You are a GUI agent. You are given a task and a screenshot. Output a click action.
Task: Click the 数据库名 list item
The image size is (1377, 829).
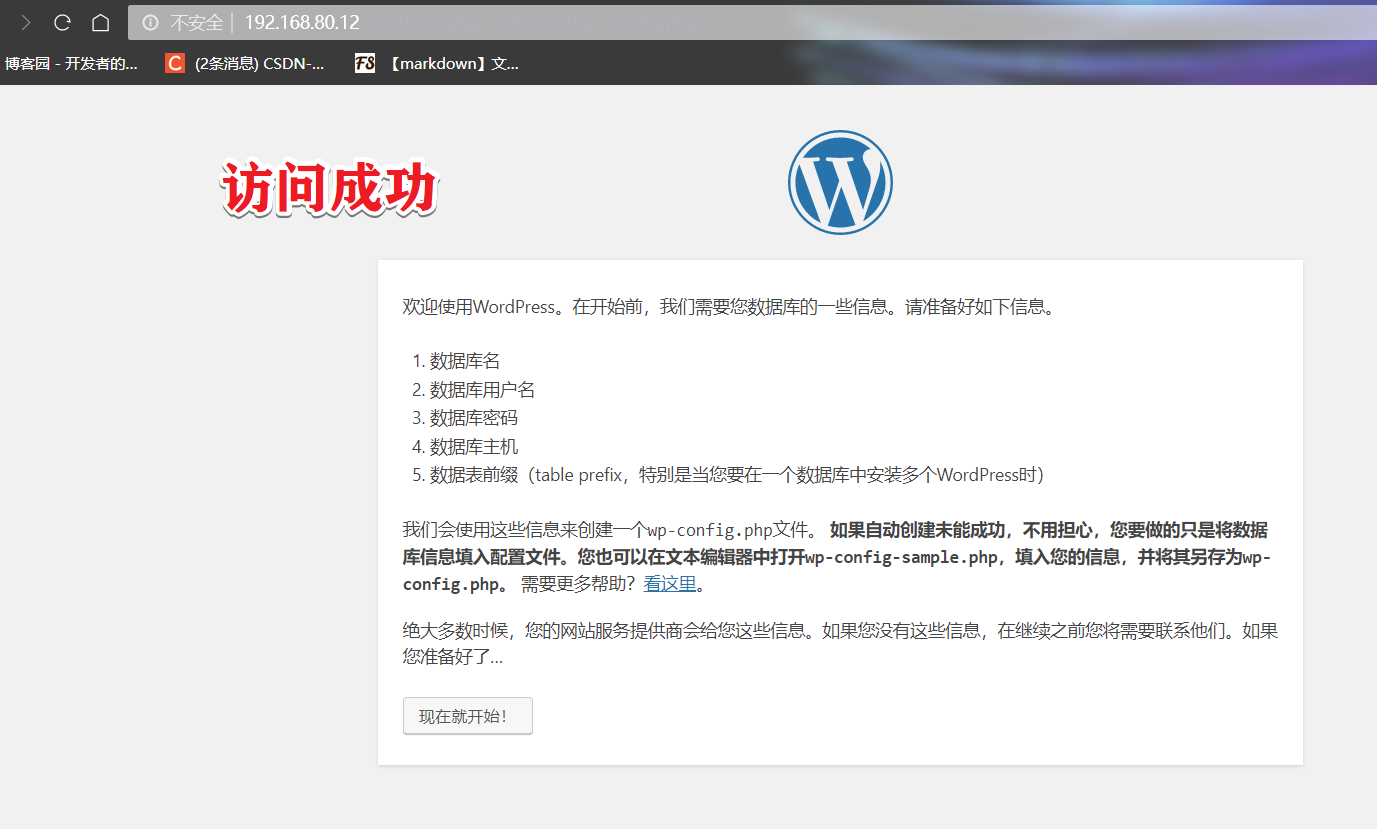[465, 361]
